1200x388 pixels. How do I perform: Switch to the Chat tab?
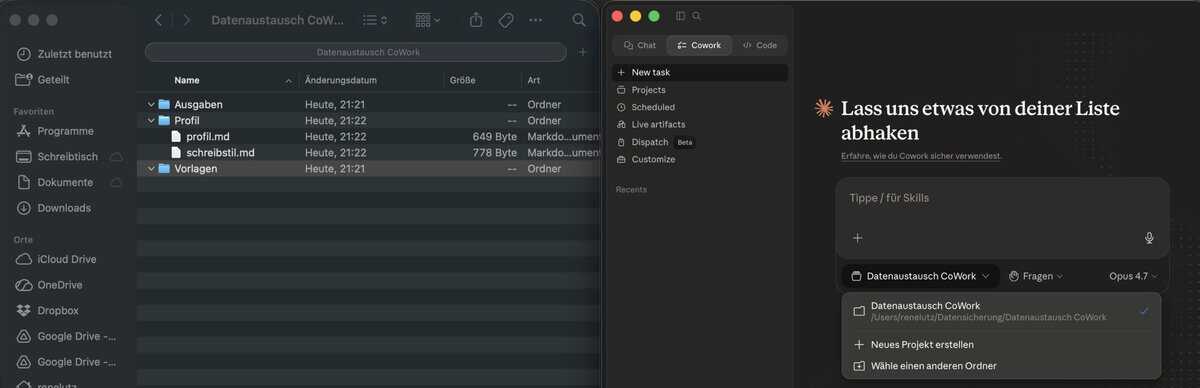[640, 45]
